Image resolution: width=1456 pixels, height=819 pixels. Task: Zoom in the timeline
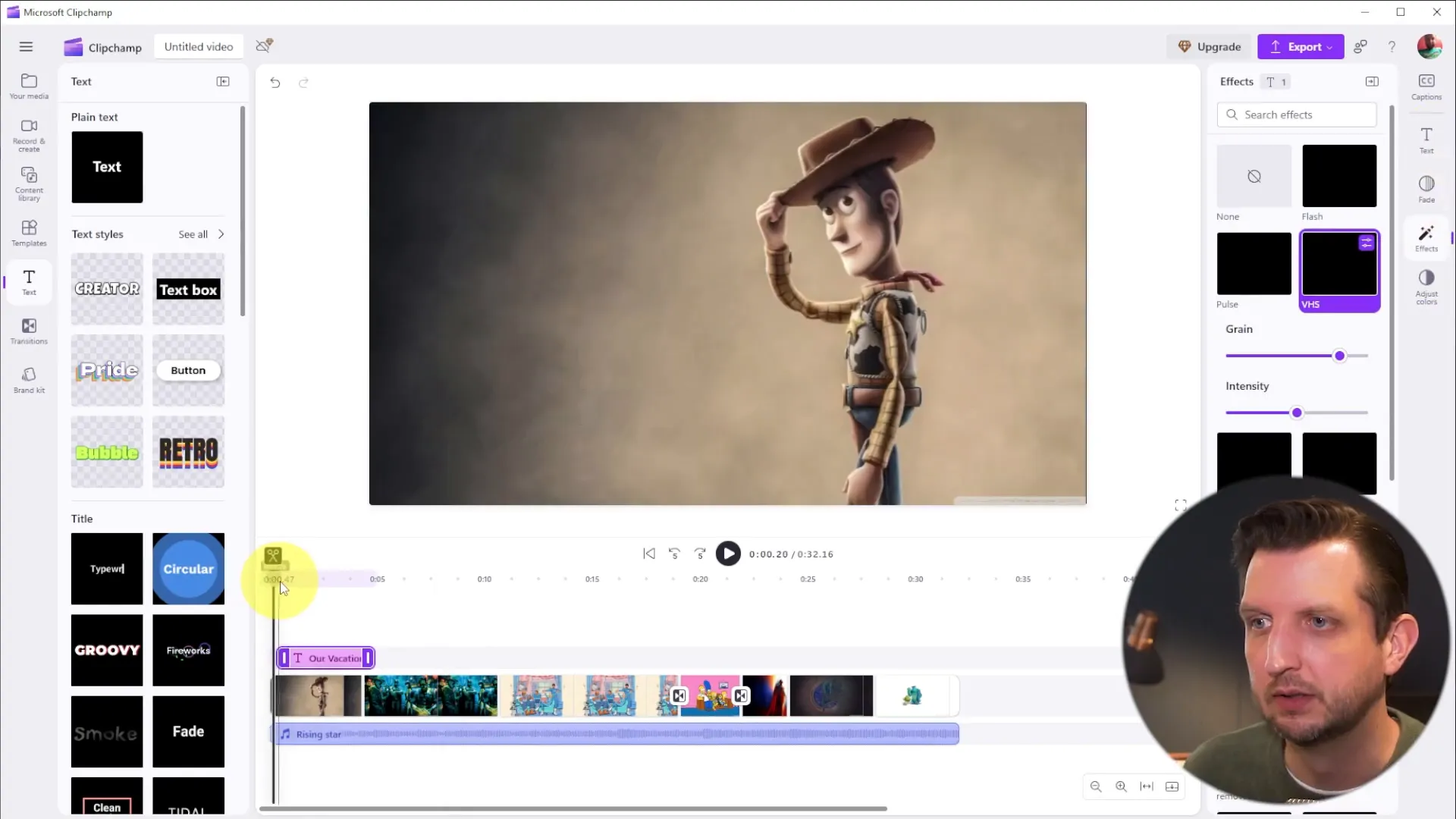pos(1121,786)
